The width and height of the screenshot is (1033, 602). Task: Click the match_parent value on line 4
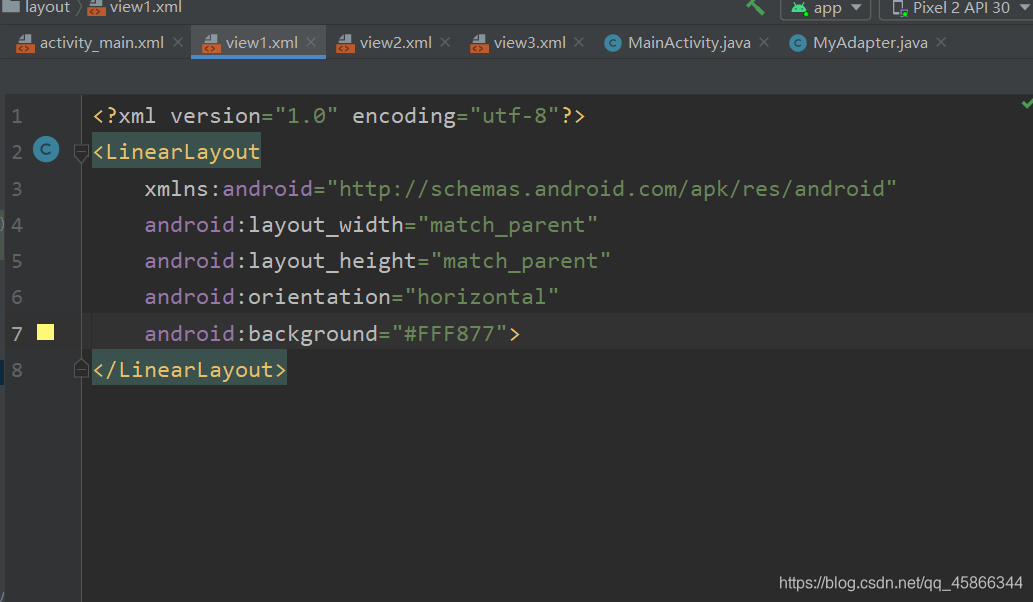(x=510, y=224)
